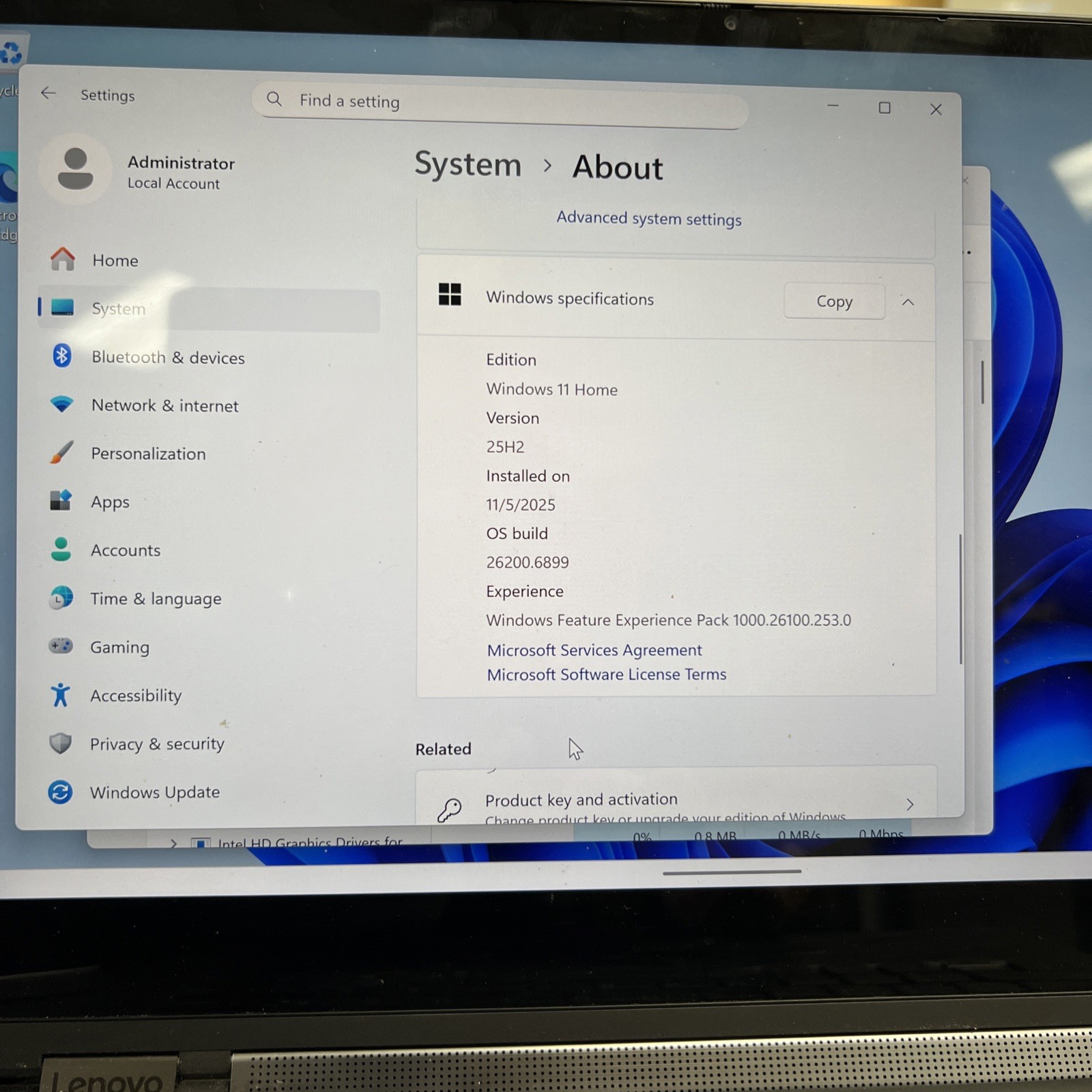Open Network & internet settings
This screenshot has height=1092, width=1092.
(208, 405)
